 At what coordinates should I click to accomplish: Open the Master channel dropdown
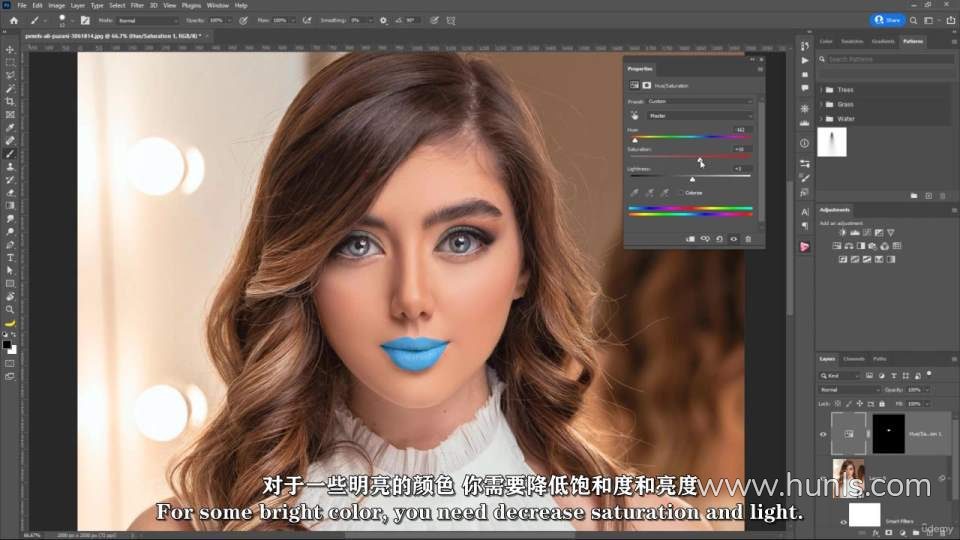point(700,116)
